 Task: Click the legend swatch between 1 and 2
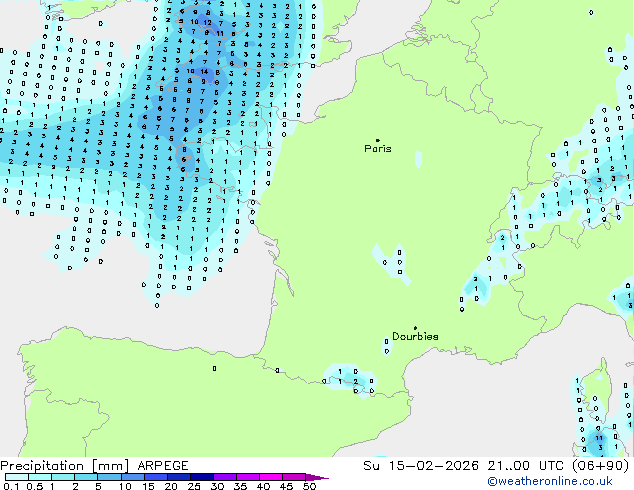point(63,477)
